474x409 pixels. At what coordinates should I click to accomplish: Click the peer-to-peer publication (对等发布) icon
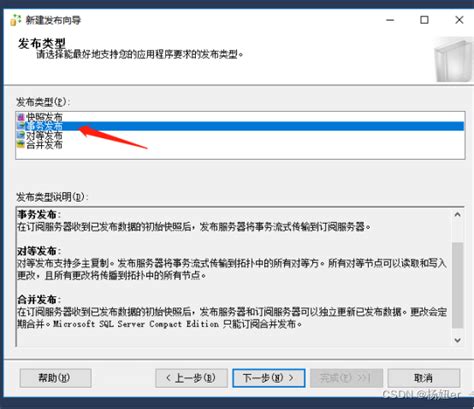21,135
